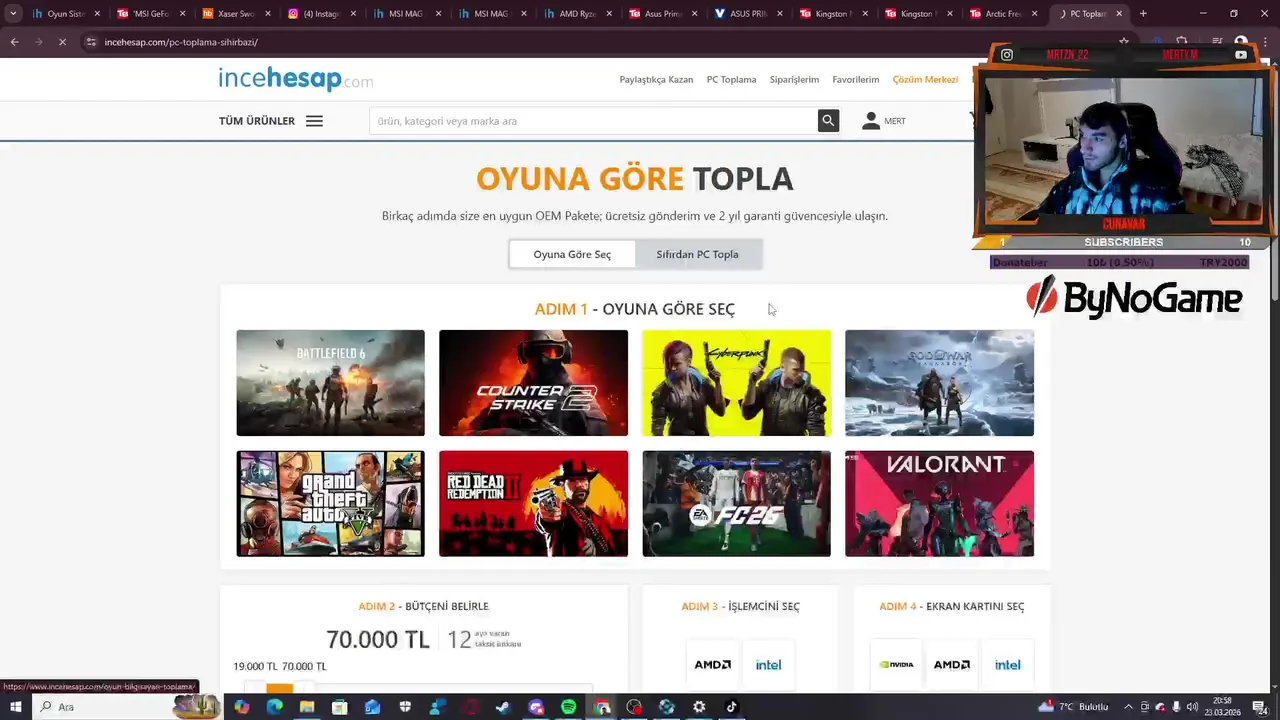Switch to the Xaser Swo browser tab

(230, 14)
